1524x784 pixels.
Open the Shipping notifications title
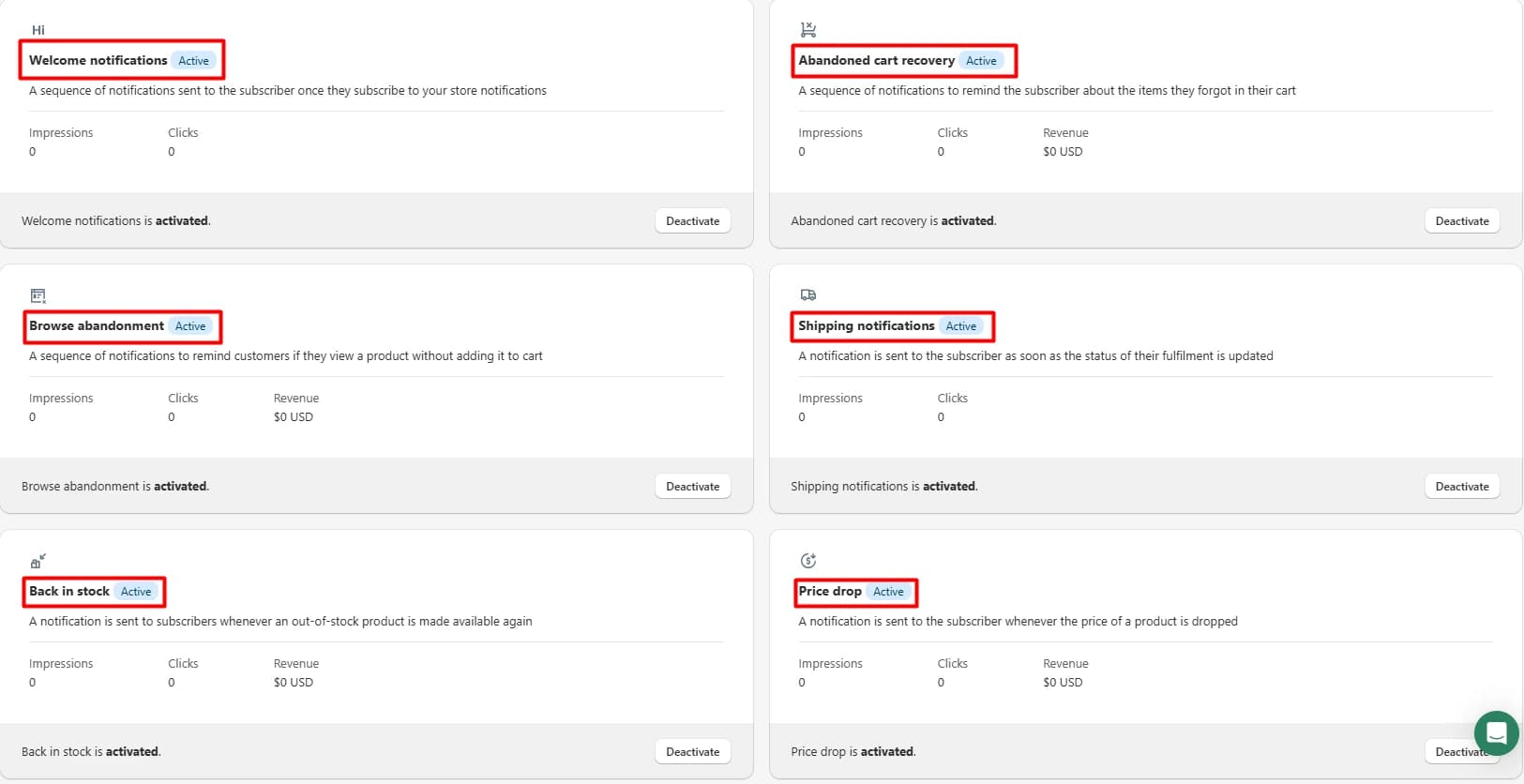(x=867, y=325)
